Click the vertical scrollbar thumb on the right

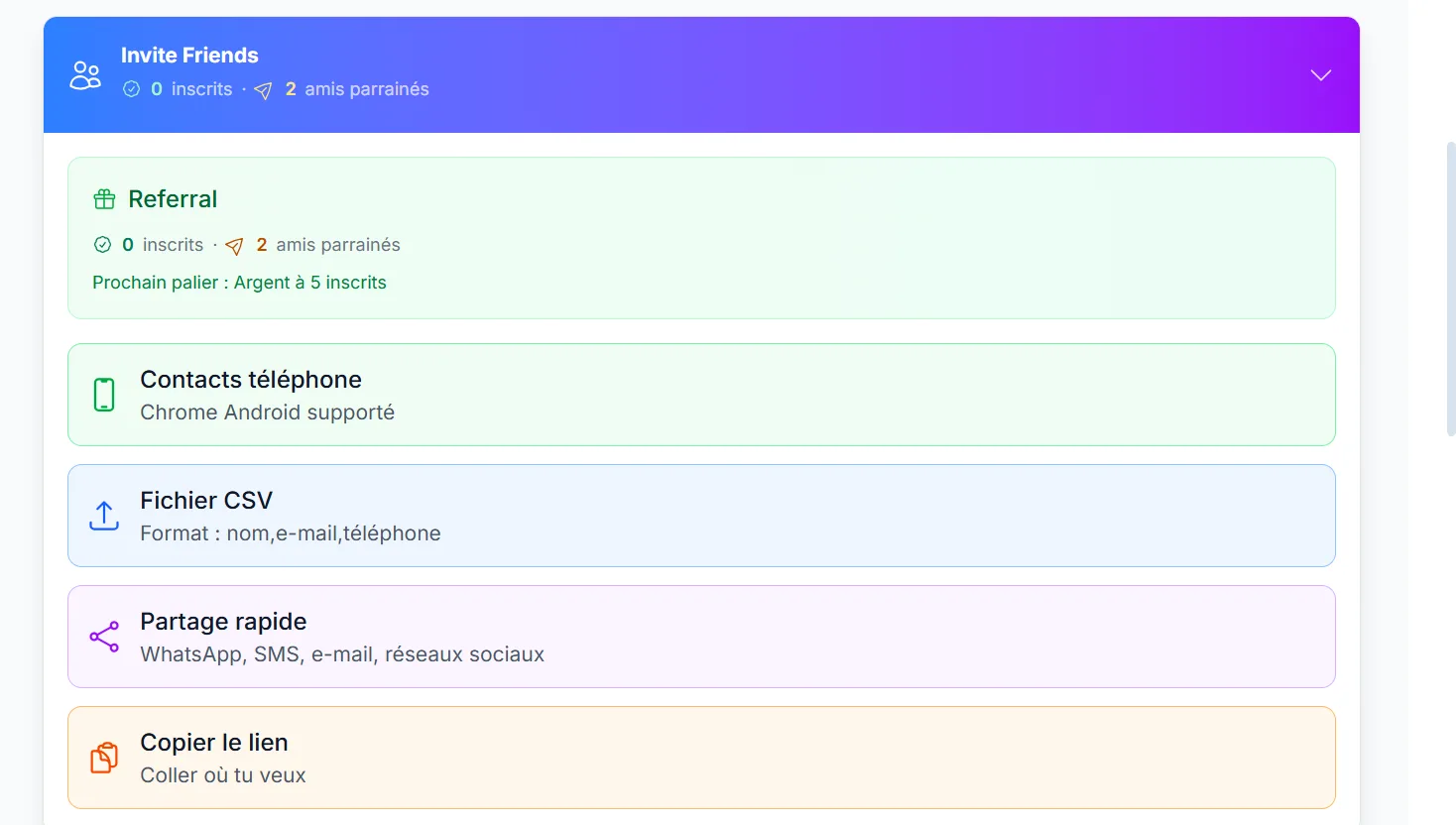pos(1451,289)
